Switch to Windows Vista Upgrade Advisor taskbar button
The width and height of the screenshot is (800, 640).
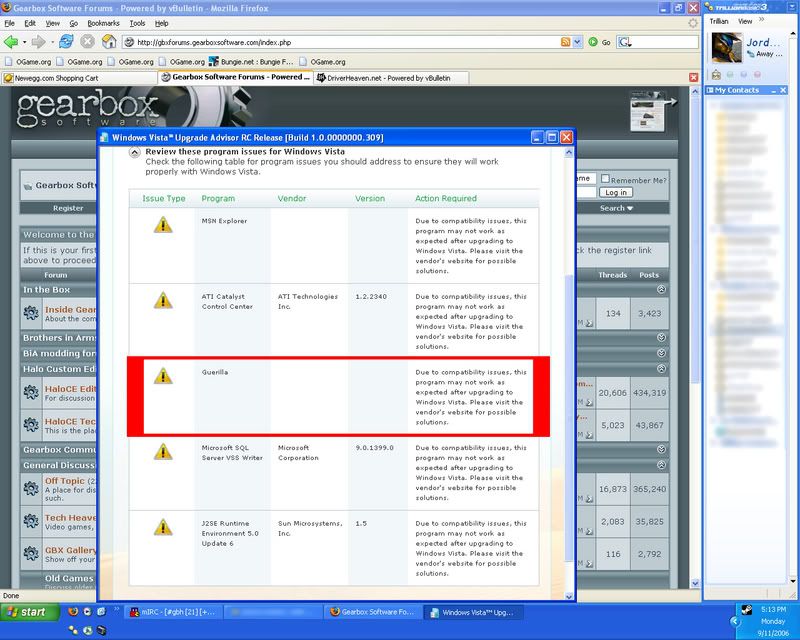(472, 612)
